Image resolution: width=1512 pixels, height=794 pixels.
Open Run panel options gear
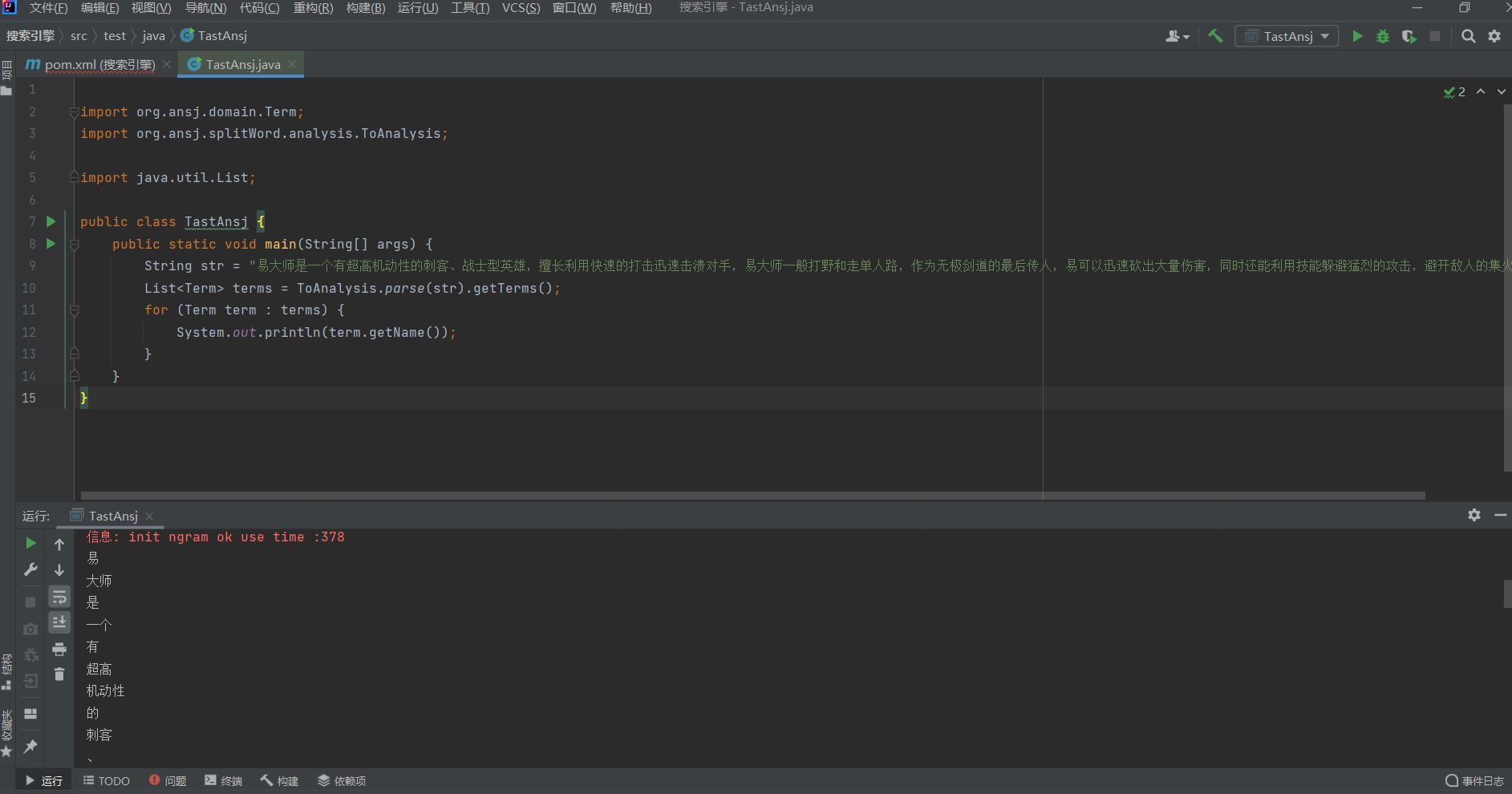pyautogui.click(x=1474, y=515)
